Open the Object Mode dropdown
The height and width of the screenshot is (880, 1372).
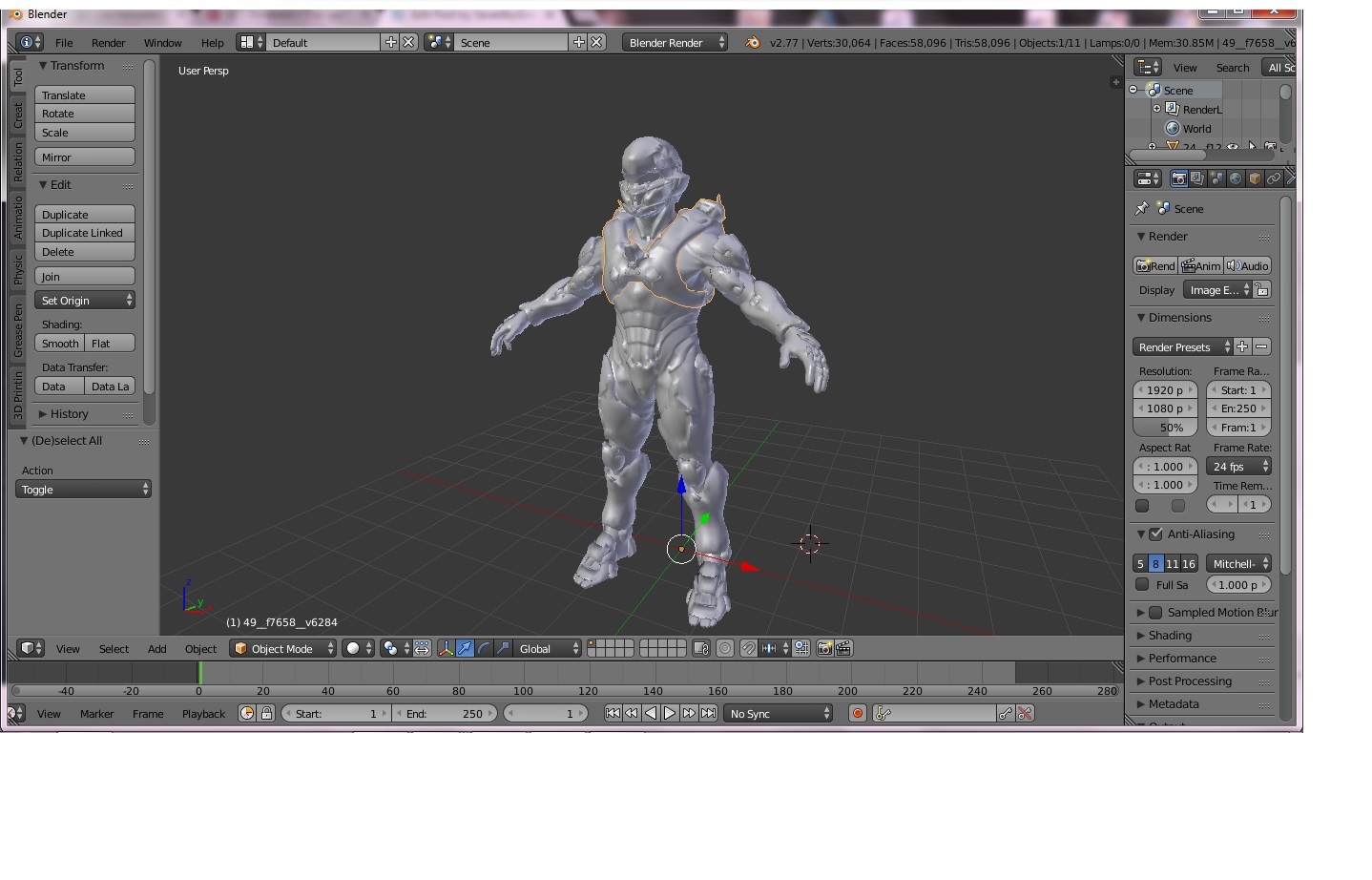coord(283,648)
